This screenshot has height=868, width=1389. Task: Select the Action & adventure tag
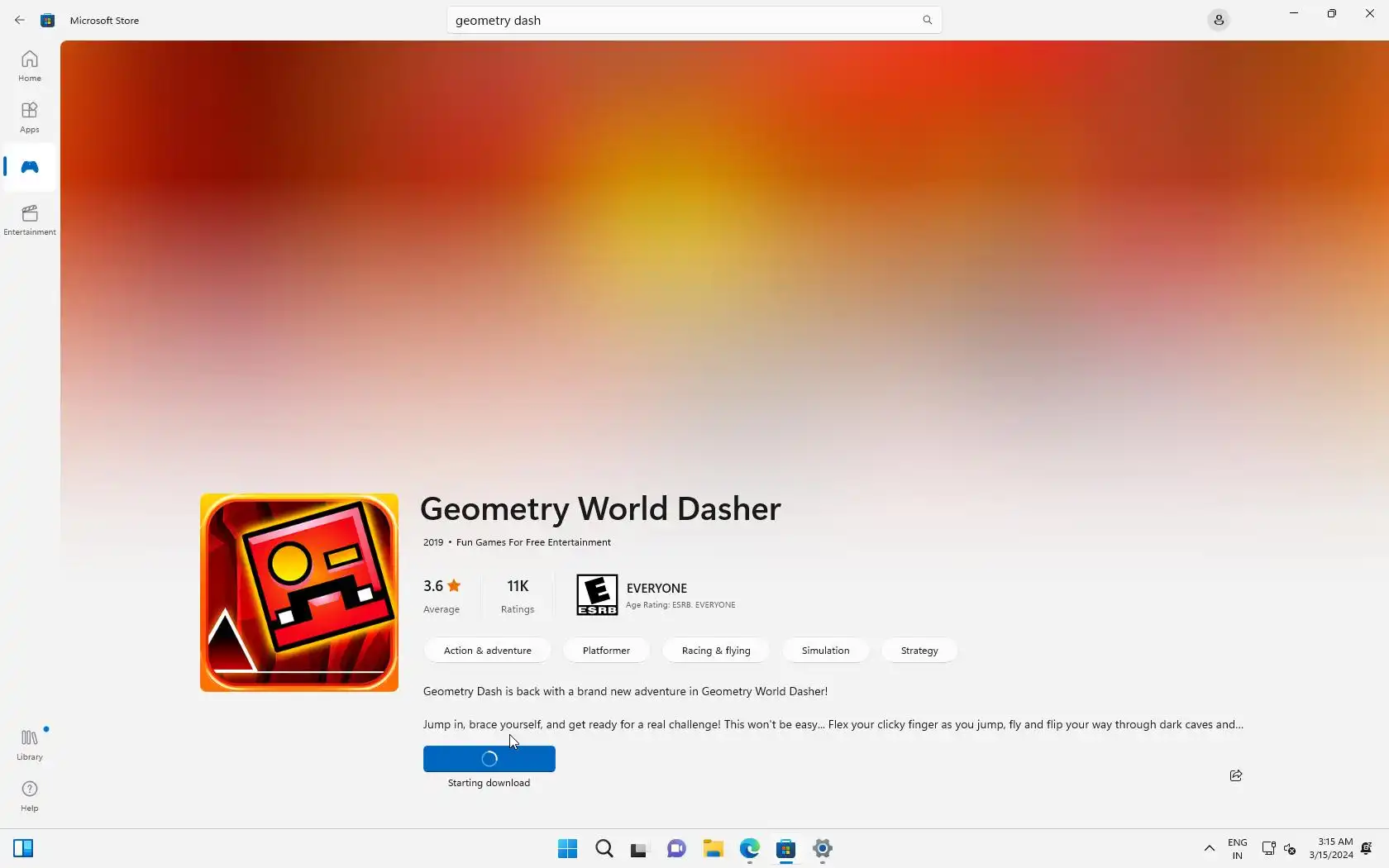pyautogui.click(x=487, y=651)
